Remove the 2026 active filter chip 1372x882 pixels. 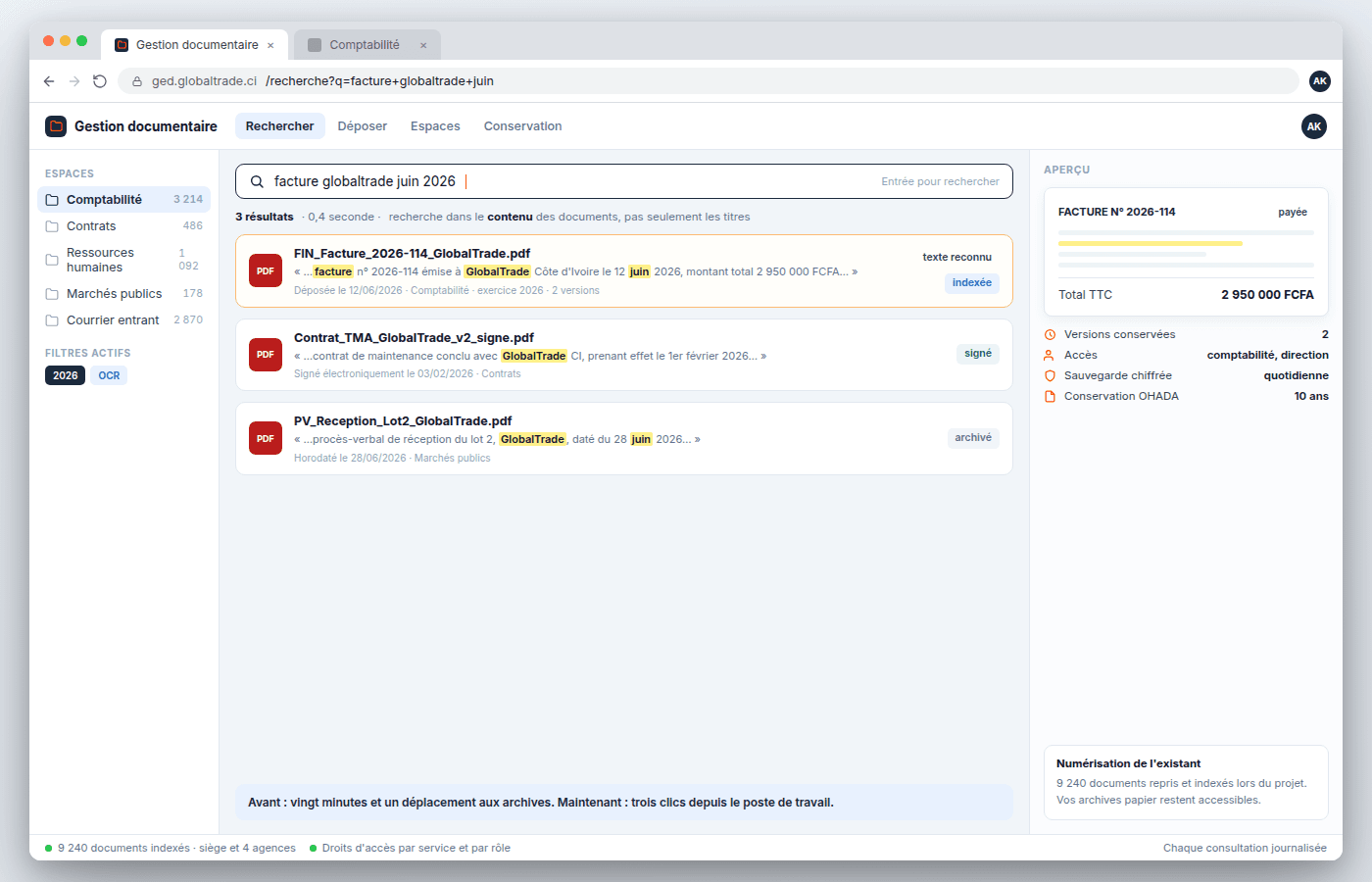(x=65, y=375)
